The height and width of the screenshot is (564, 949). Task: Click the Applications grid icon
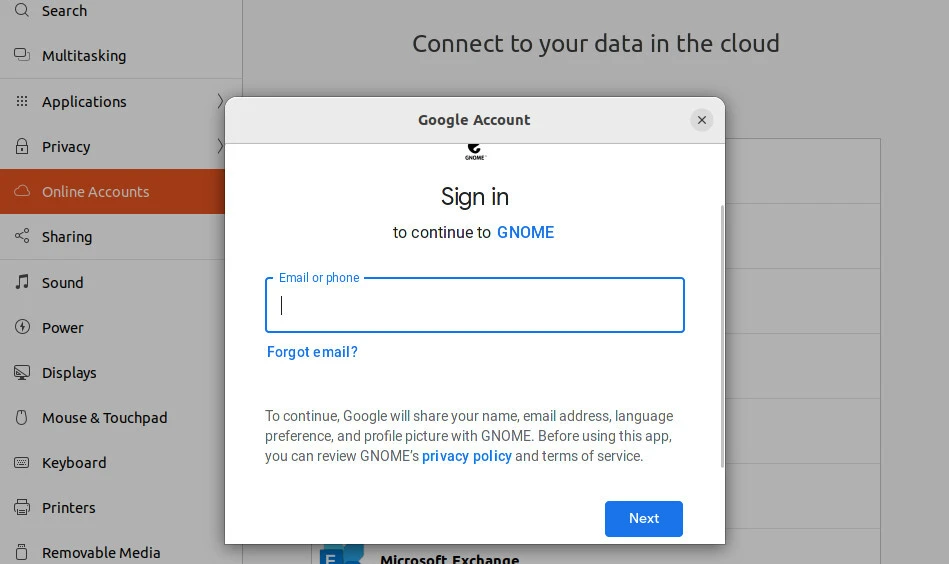pyautogui.click(x=22, y=102)
